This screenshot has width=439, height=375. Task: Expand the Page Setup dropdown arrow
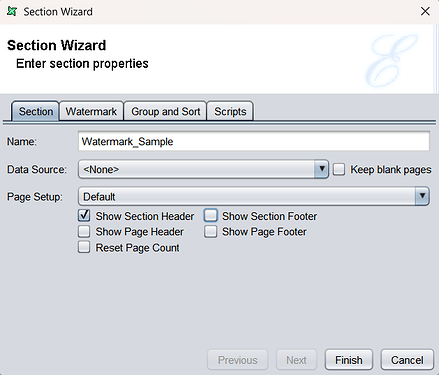(422, 196)
